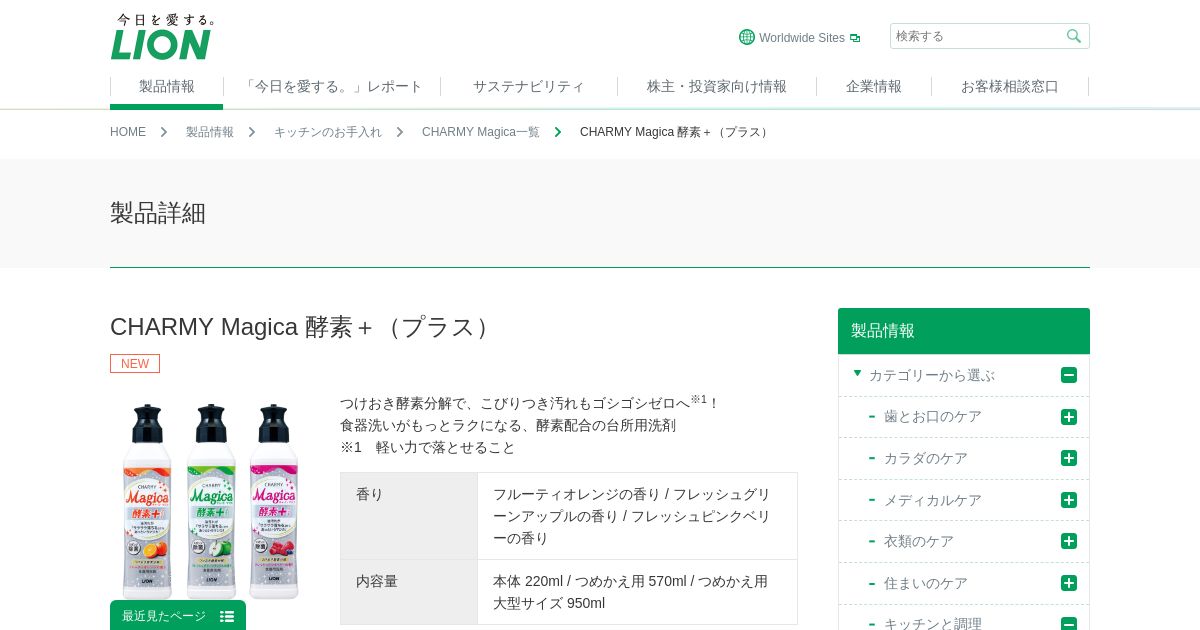Click the 本体 220ml contents cell

coord(637,592)
